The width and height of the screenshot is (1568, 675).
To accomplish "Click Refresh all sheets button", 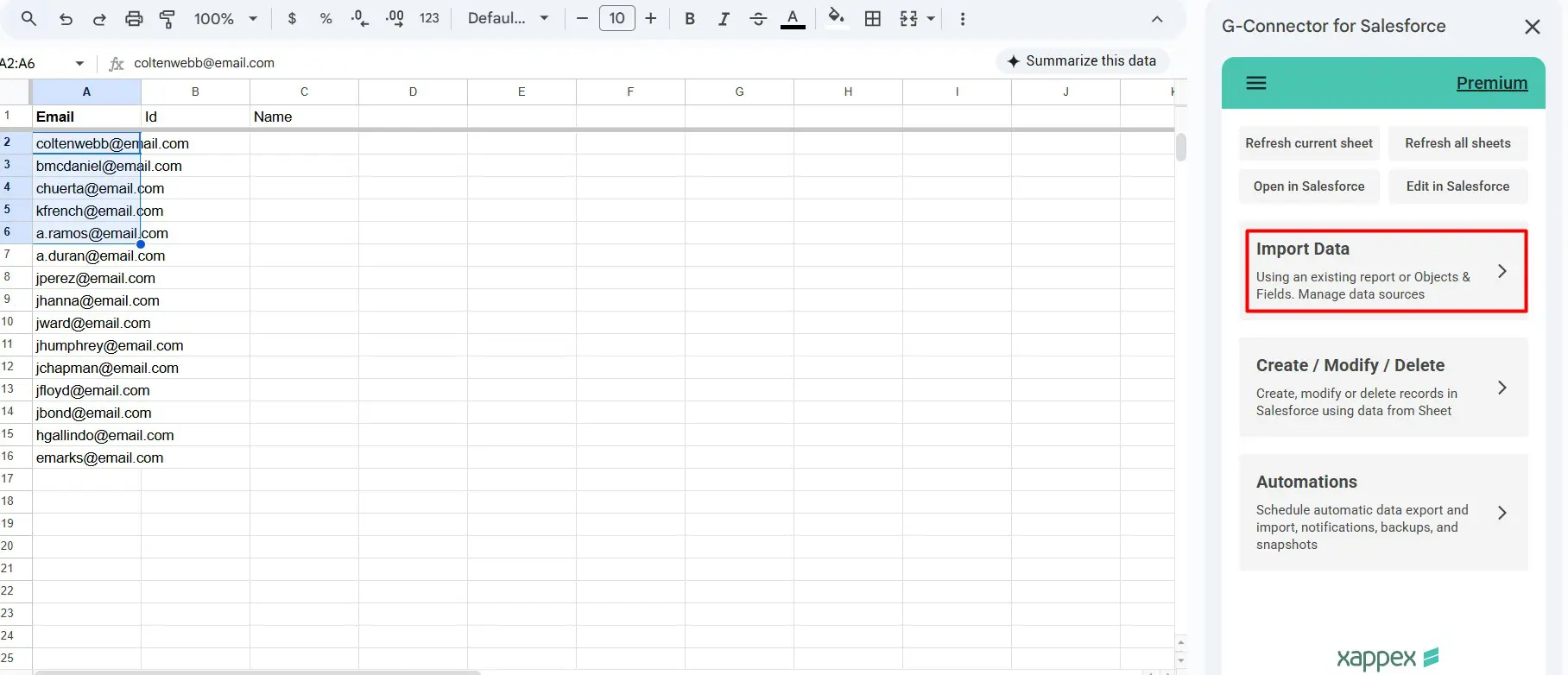I will (1457, 143).
